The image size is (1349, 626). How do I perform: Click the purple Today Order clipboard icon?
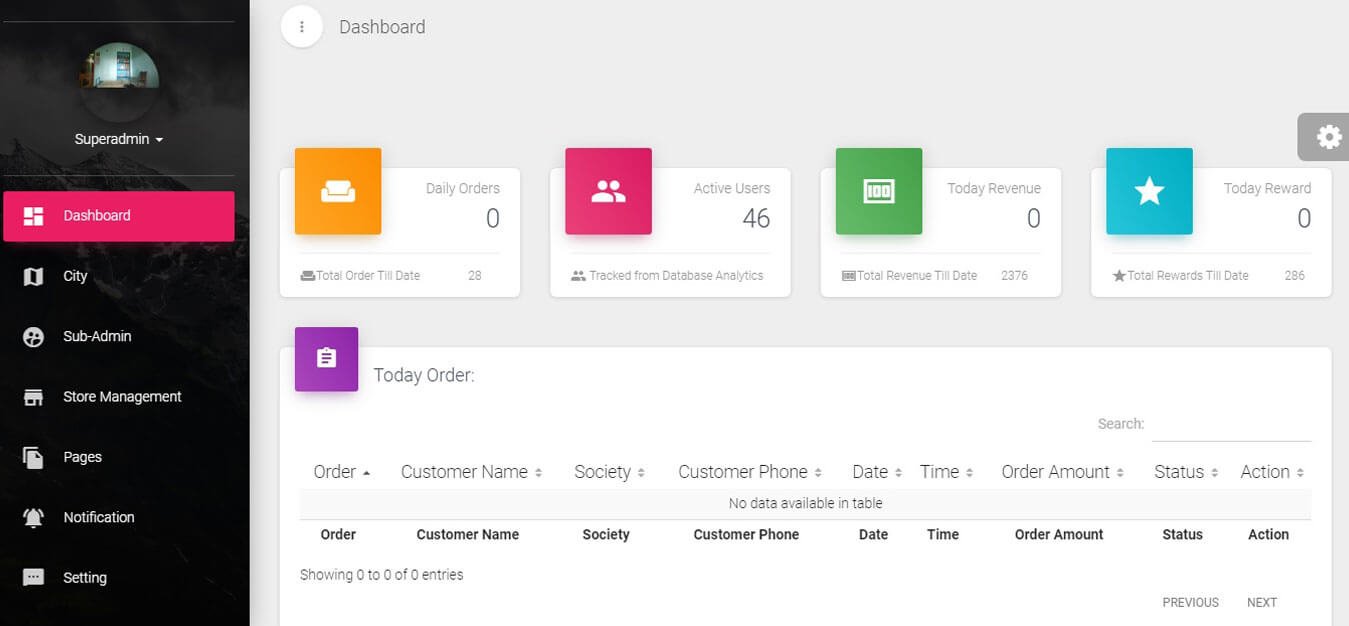pyautogui.click(x=326, y=358)
